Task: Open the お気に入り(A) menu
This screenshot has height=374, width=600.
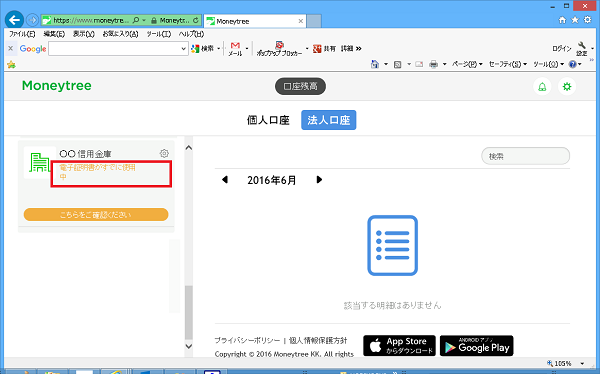Action: point(120,34)
